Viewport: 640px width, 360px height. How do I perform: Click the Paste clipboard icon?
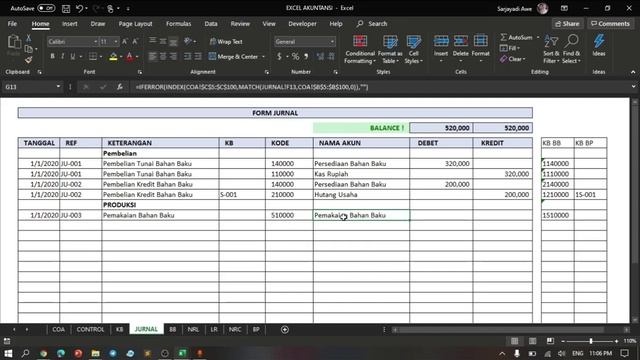(14, 43)
